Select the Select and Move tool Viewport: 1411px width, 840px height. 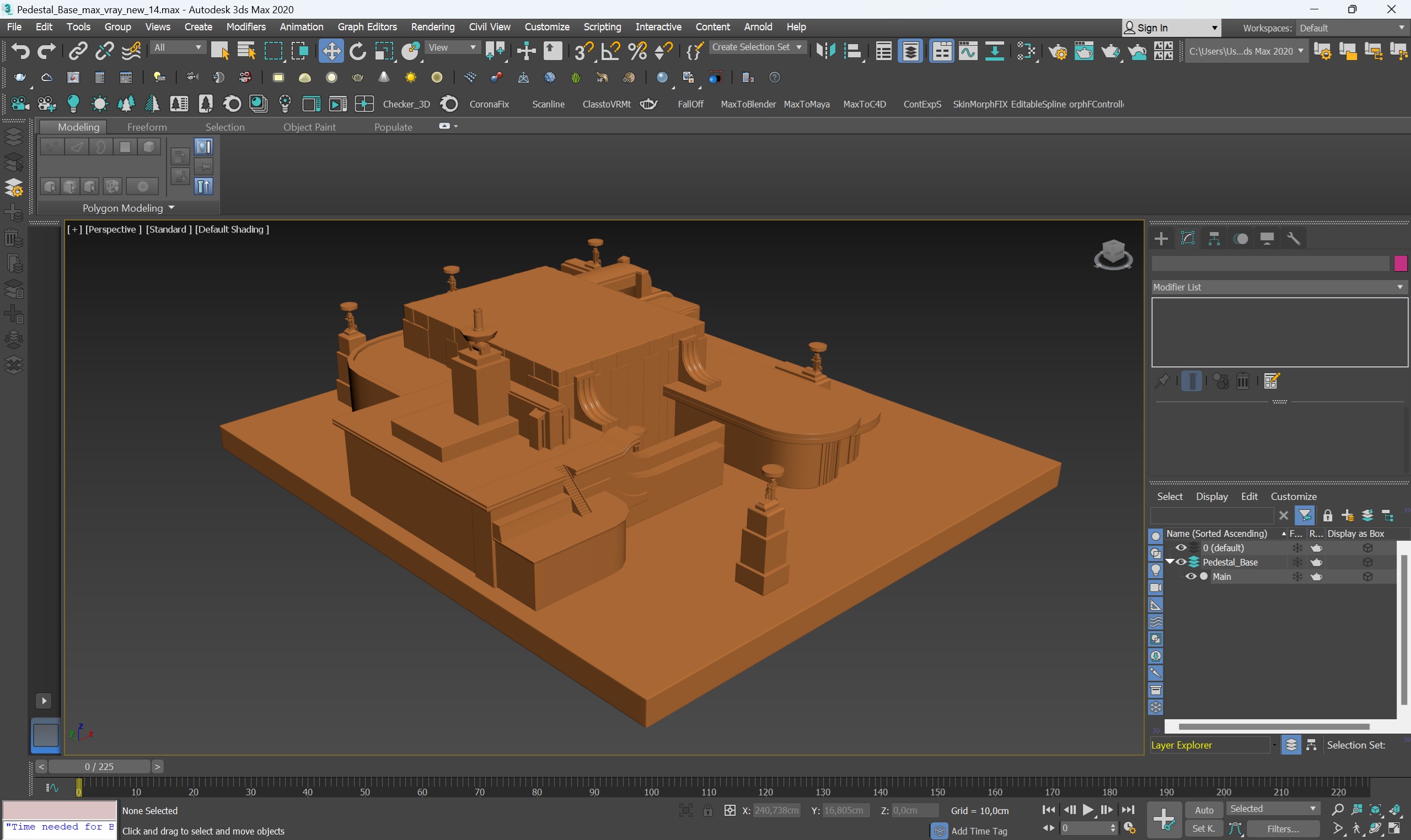tap(331, 51)
